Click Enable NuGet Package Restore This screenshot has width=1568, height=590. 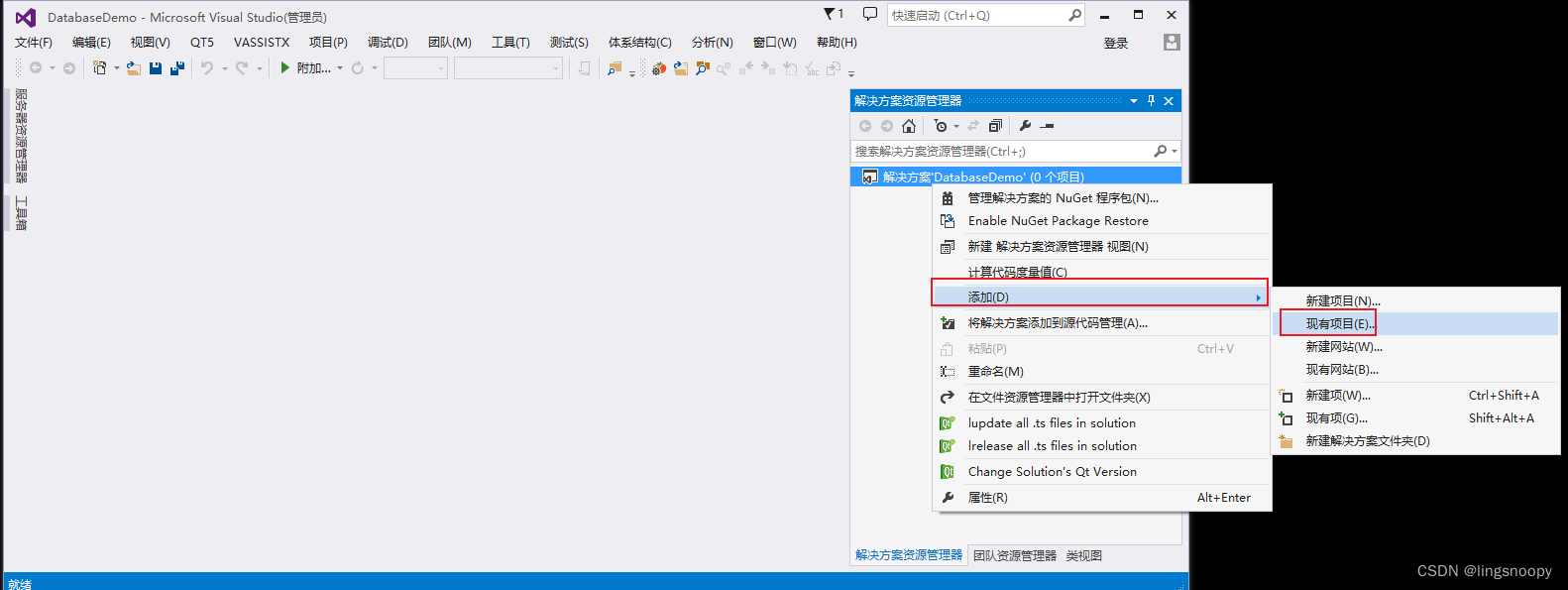1101,221
